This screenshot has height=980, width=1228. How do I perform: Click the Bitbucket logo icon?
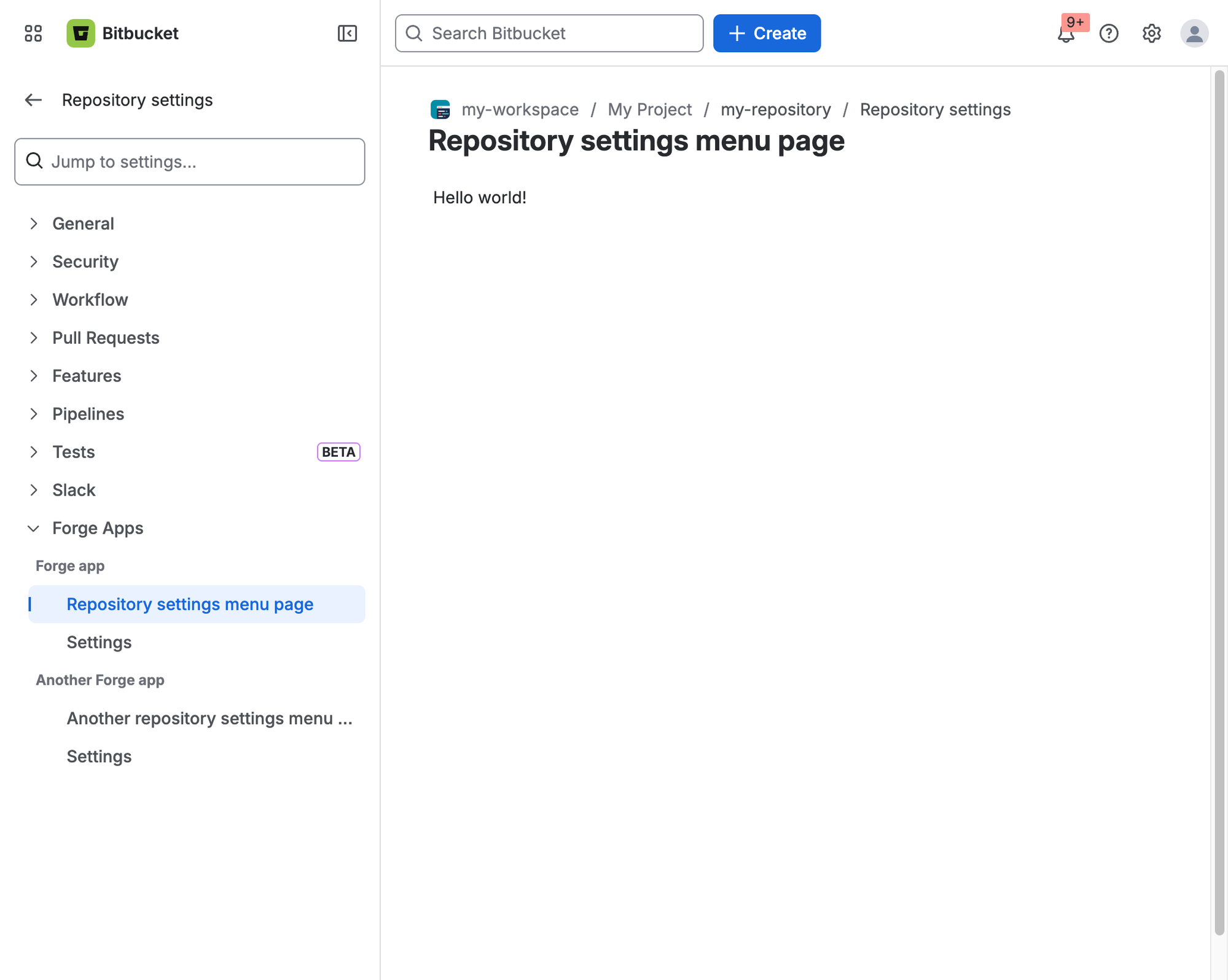pyautogui.click(x=80, y=33)
